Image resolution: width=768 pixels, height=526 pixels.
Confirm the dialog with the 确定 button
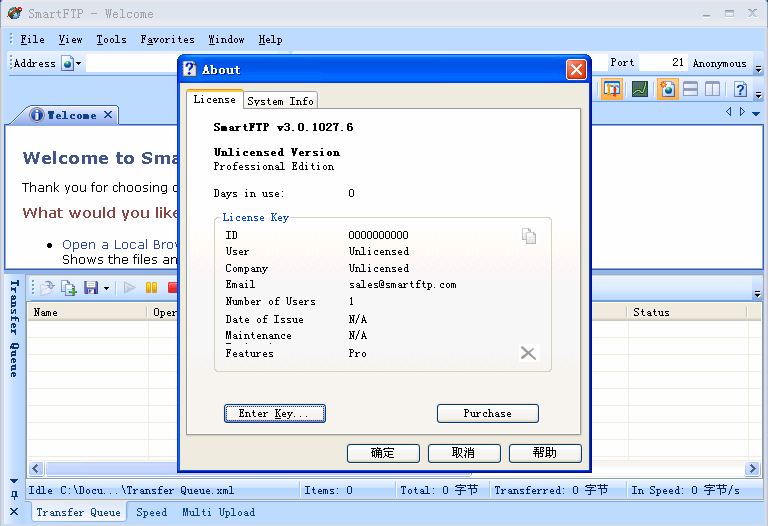(383, 453)
